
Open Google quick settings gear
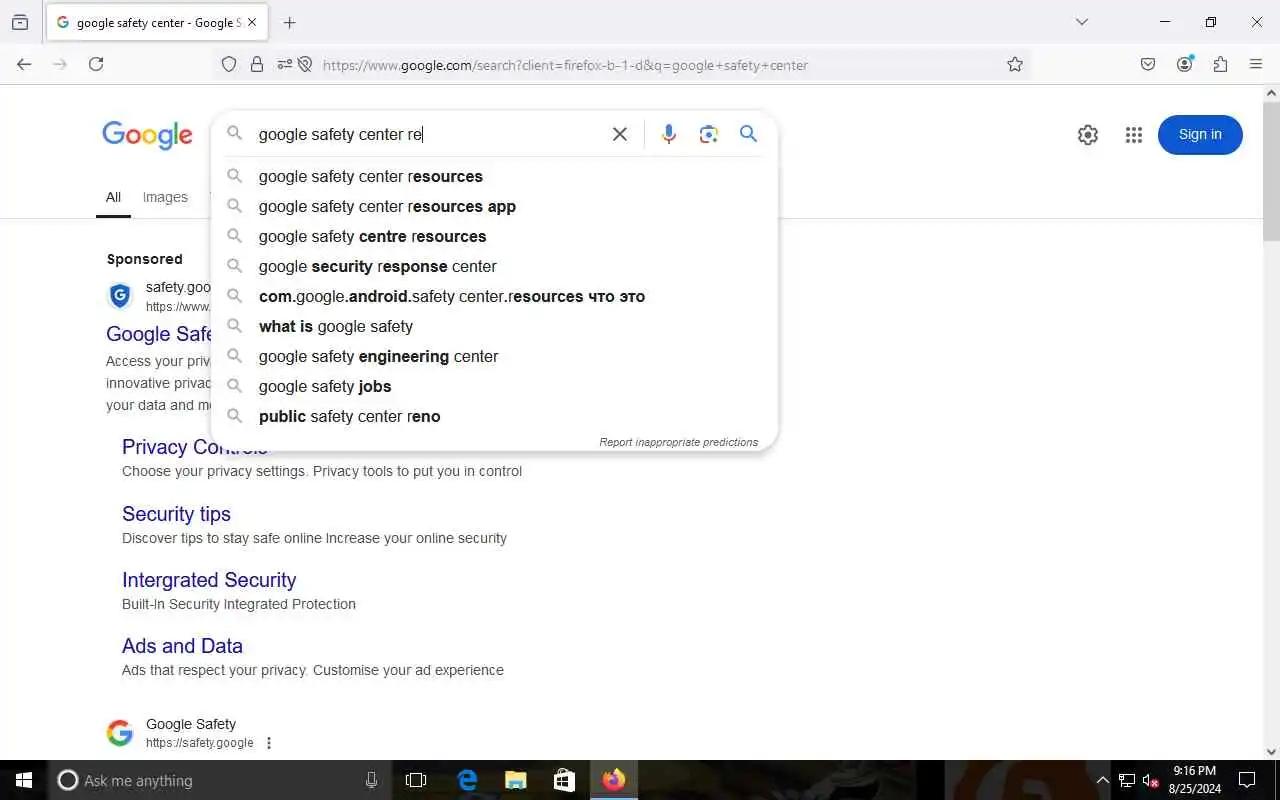click(1088, 135)
